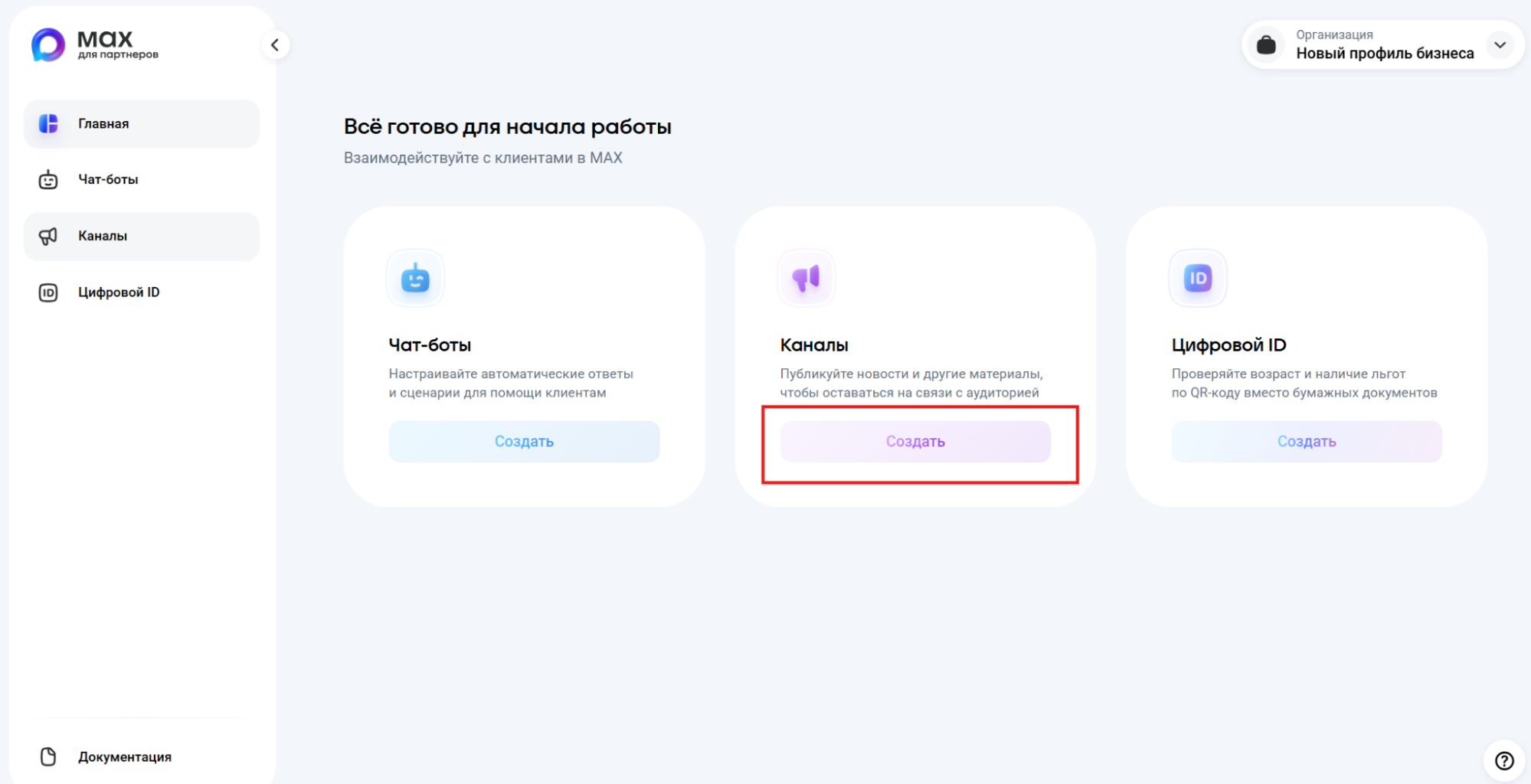Click the organization briefcase icon
This screenshot has height=784, width=1531.
[1267, 45]
